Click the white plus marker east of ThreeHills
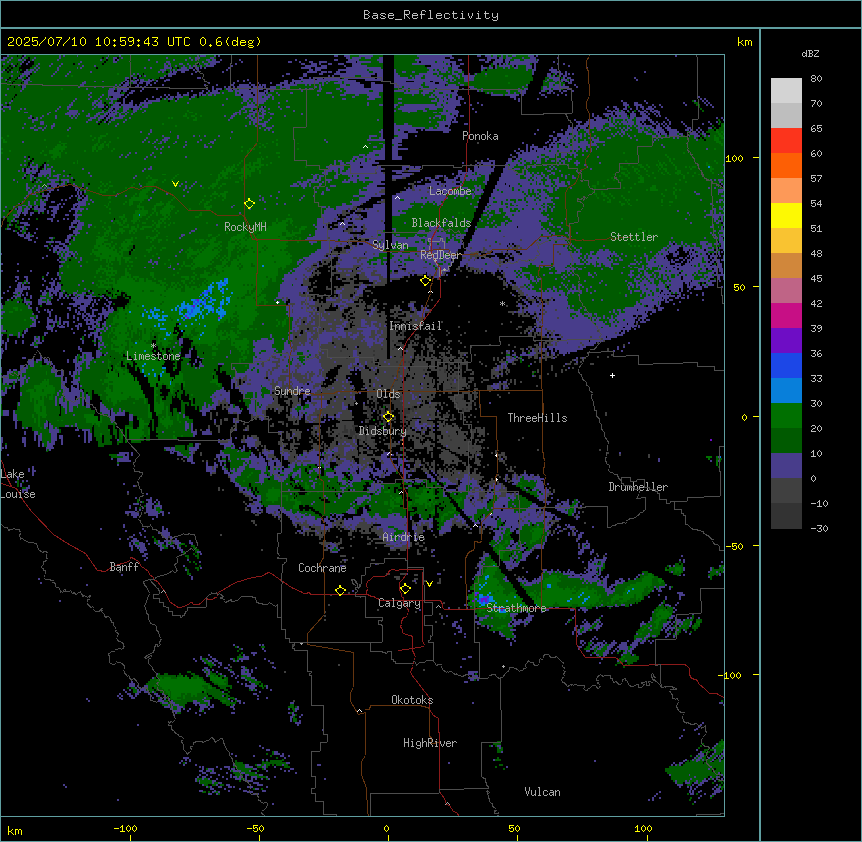Screen dimensions: 862x842 [612, 375]
